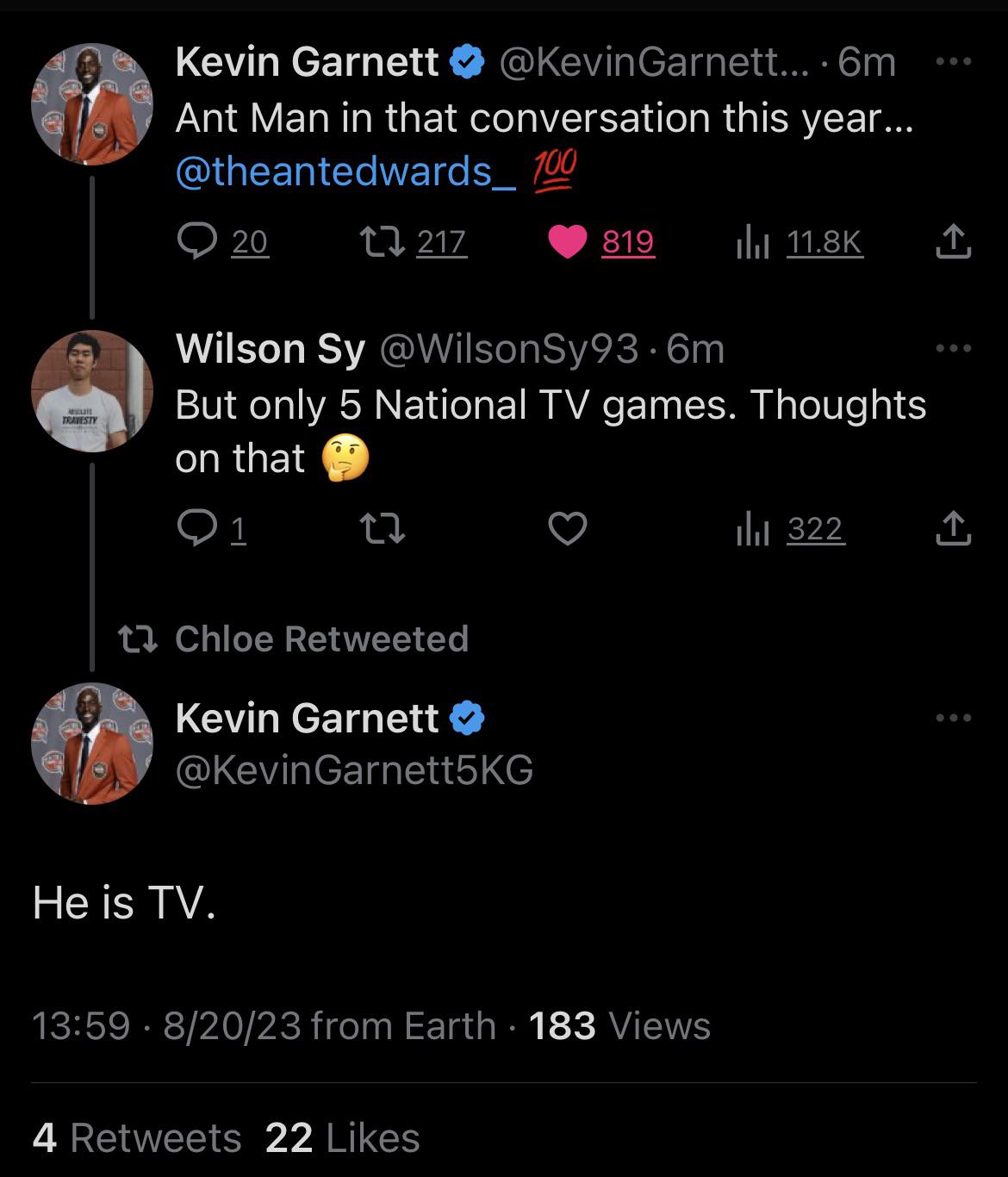Image resolution: width=1008 pixels, height=1177 pixels.
Task: View the 22 Likes list
Action: 342,1137
